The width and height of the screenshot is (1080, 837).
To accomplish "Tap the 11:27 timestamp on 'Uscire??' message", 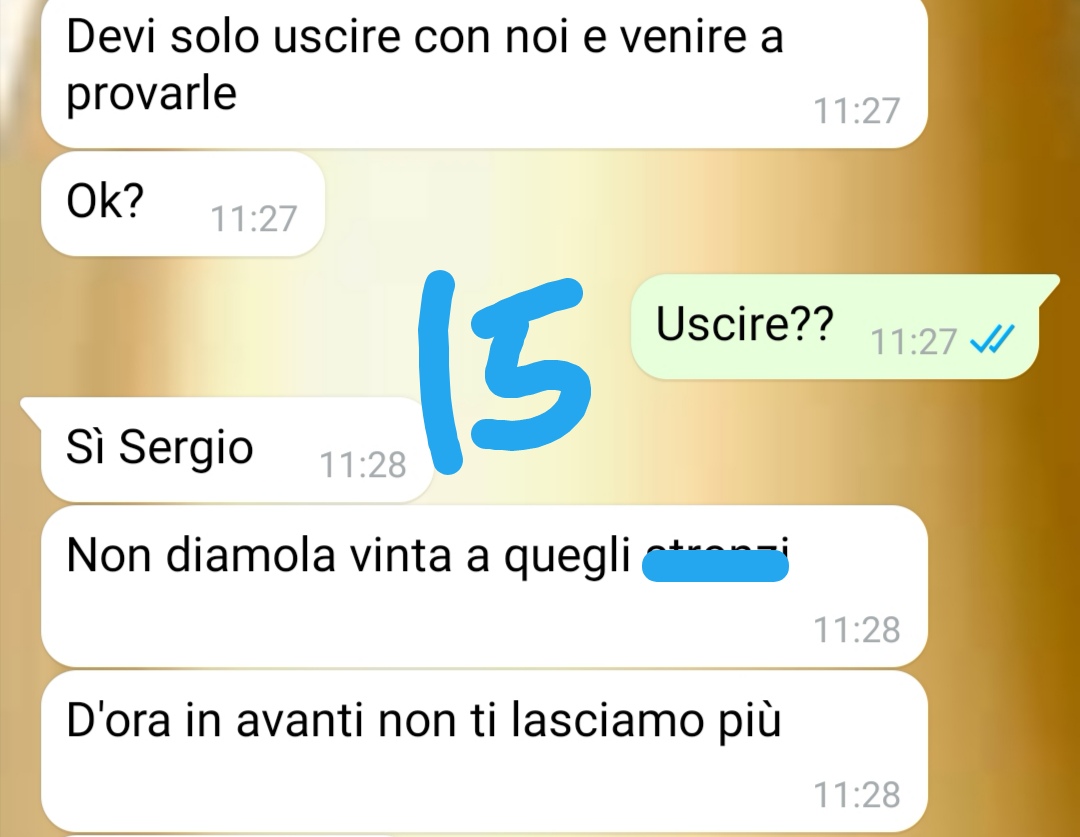I will (913, 341).
